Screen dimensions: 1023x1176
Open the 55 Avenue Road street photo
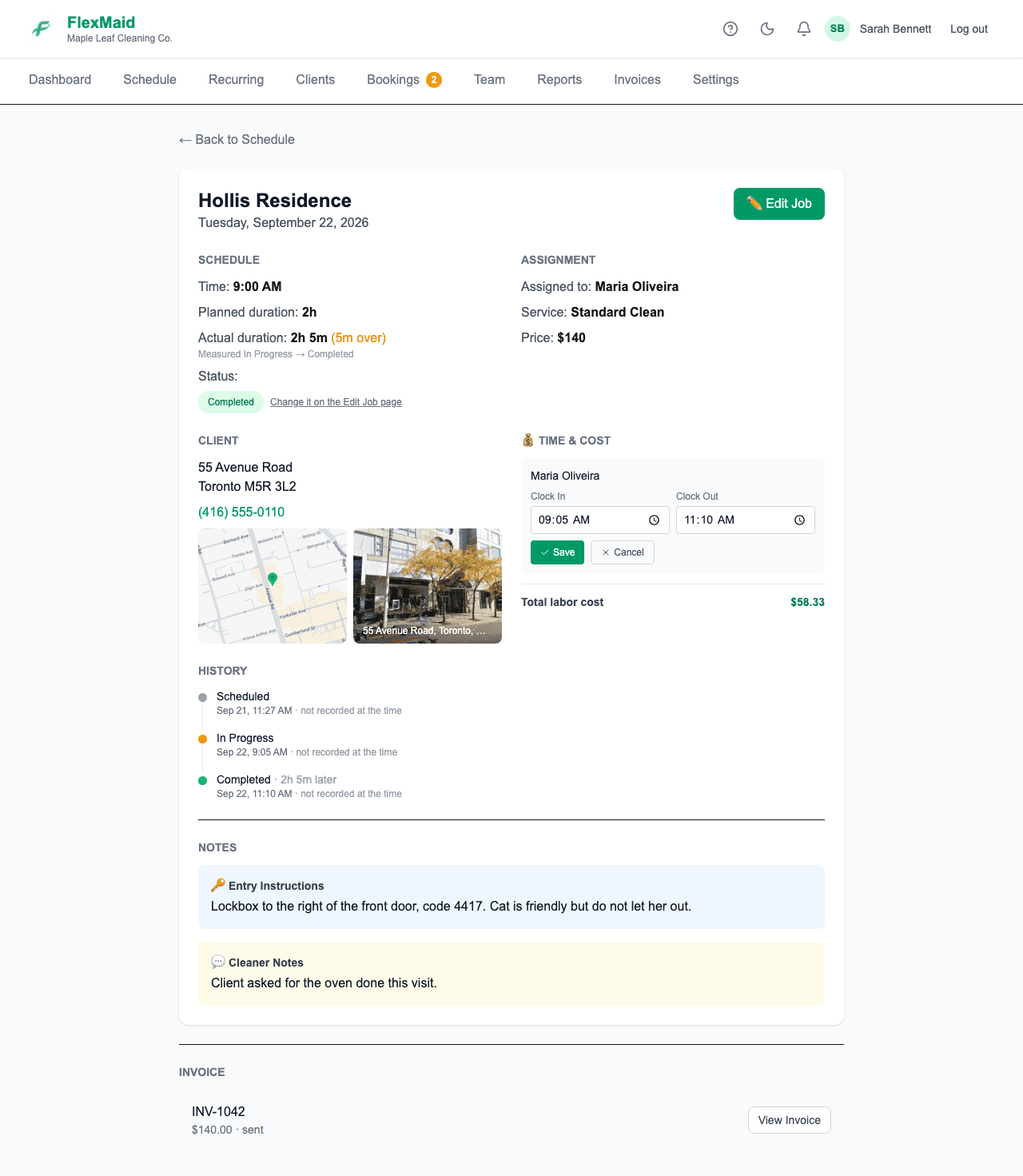tap(428, 586)
